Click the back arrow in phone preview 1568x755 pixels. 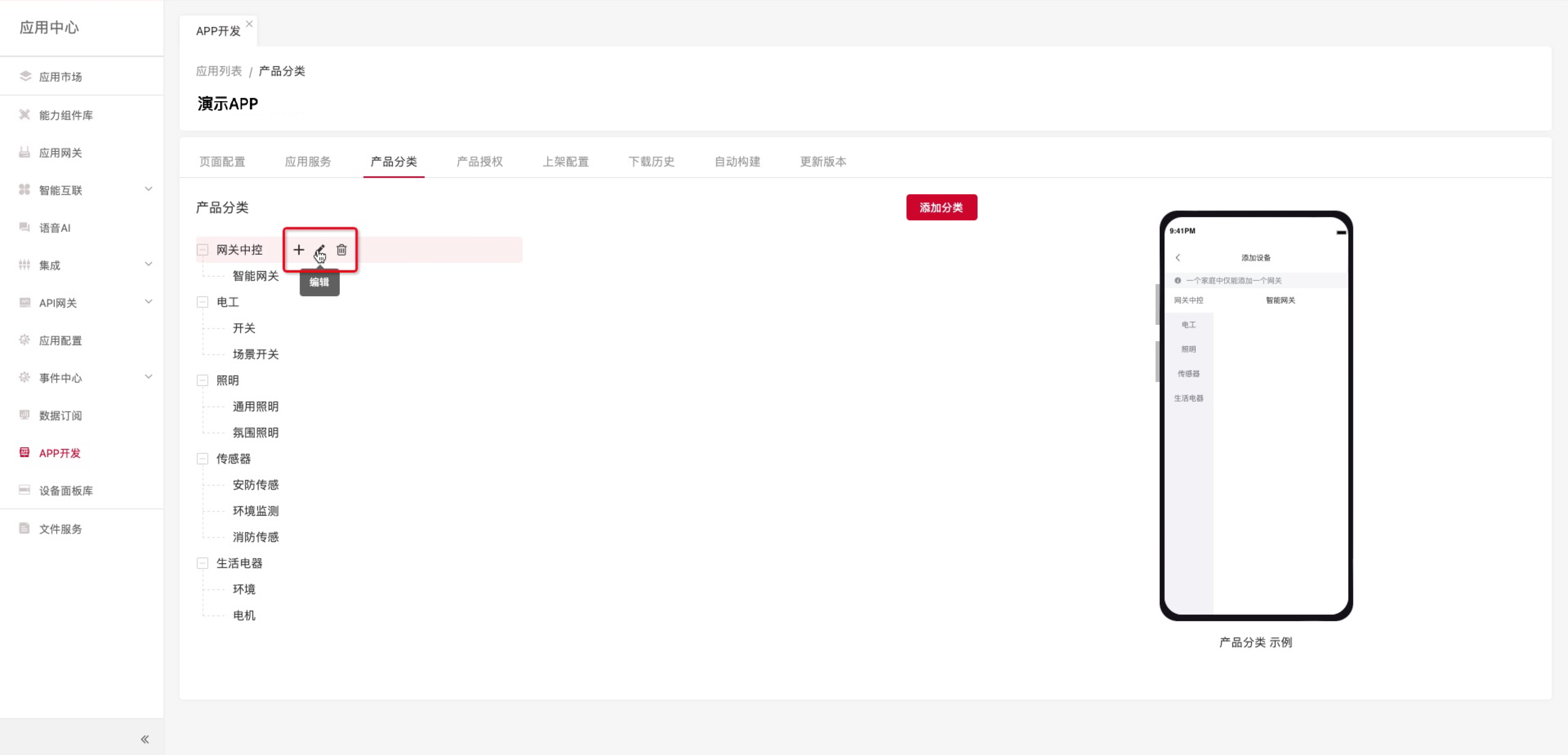coord(1178,258)
